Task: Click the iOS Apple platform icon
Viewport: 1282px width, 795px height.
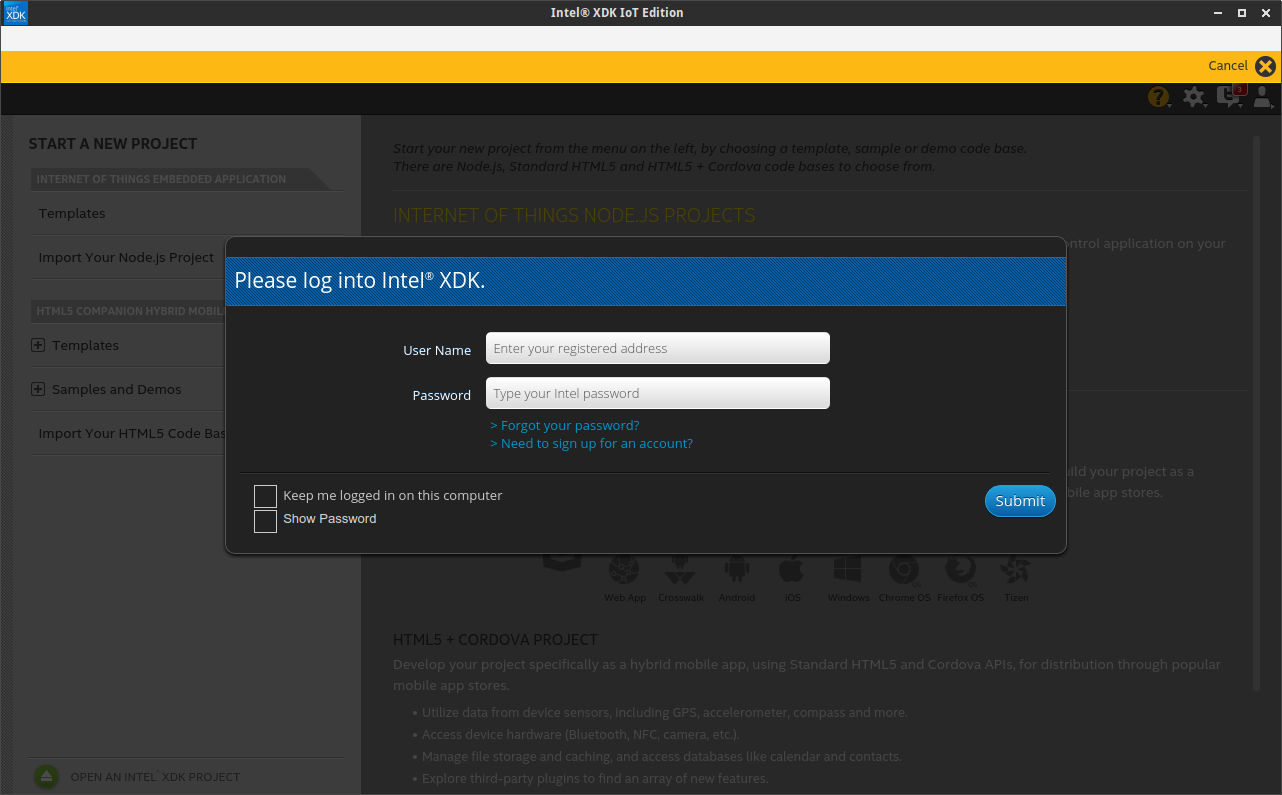Action: pyautogui.click(x=792, y=570)
